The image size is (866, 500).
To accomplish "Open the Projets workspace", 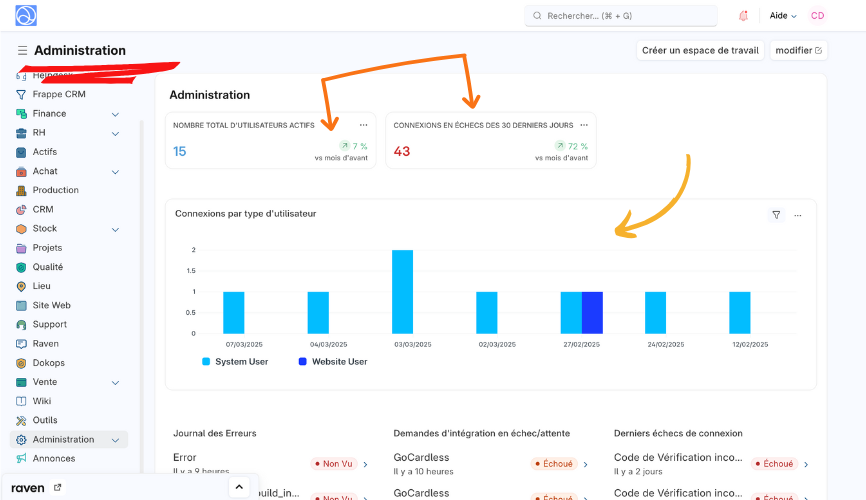I will [x=47, y=248].
